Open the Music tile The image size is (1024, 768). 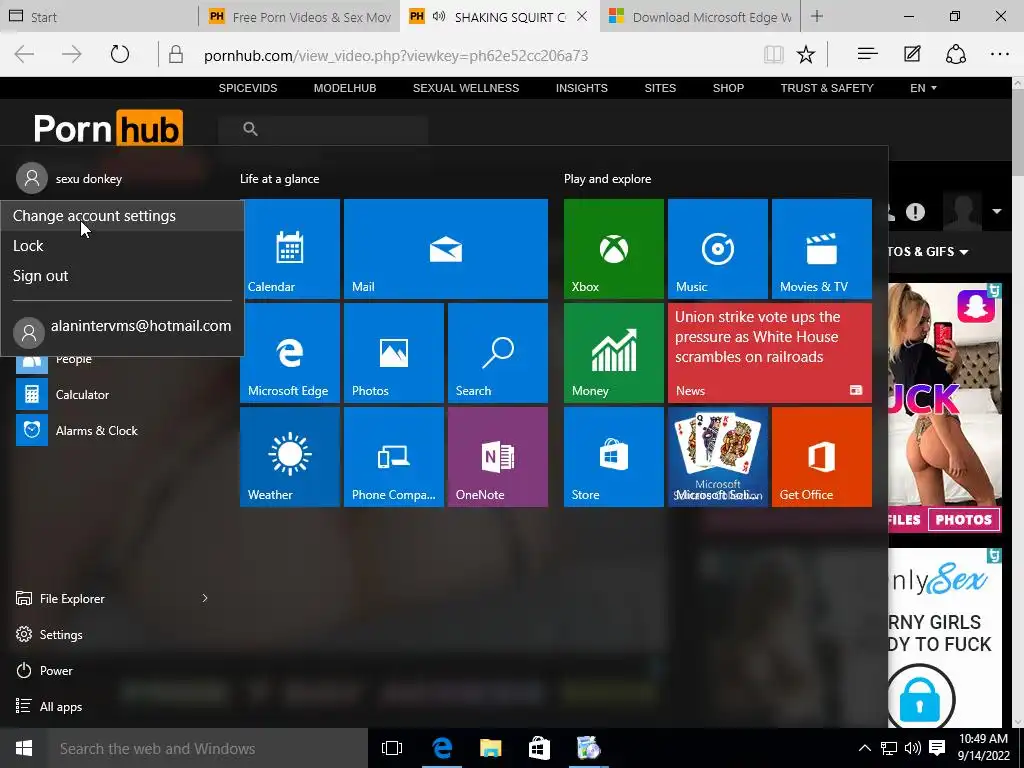tap(718, 249)
